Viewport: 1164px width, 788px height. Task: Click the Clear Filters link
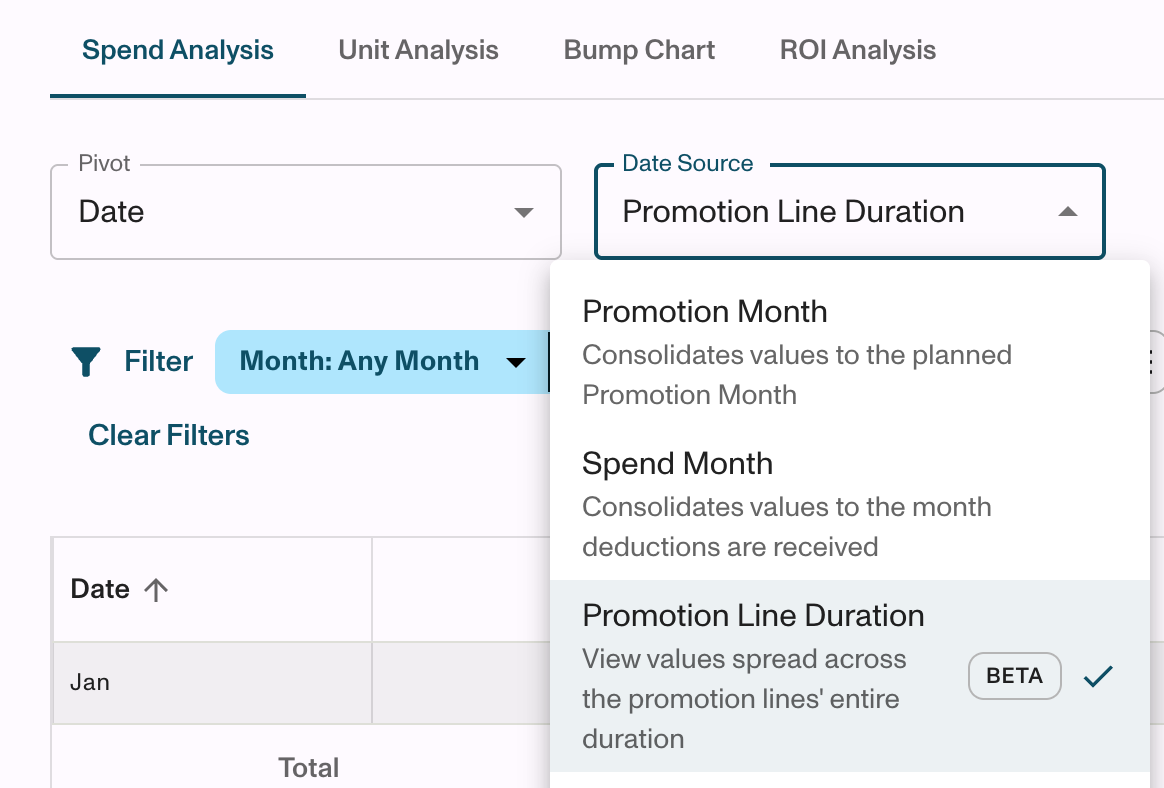[x=169, y=436]
